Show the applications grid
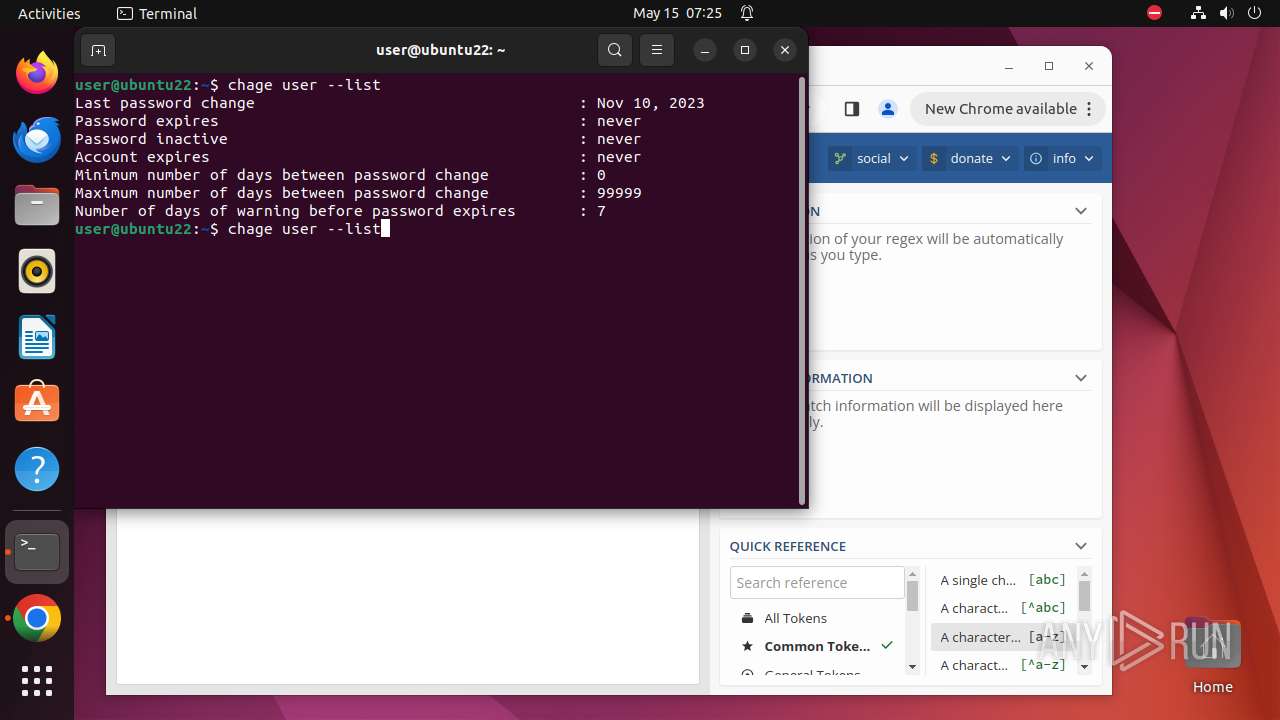 coord(37,681)
